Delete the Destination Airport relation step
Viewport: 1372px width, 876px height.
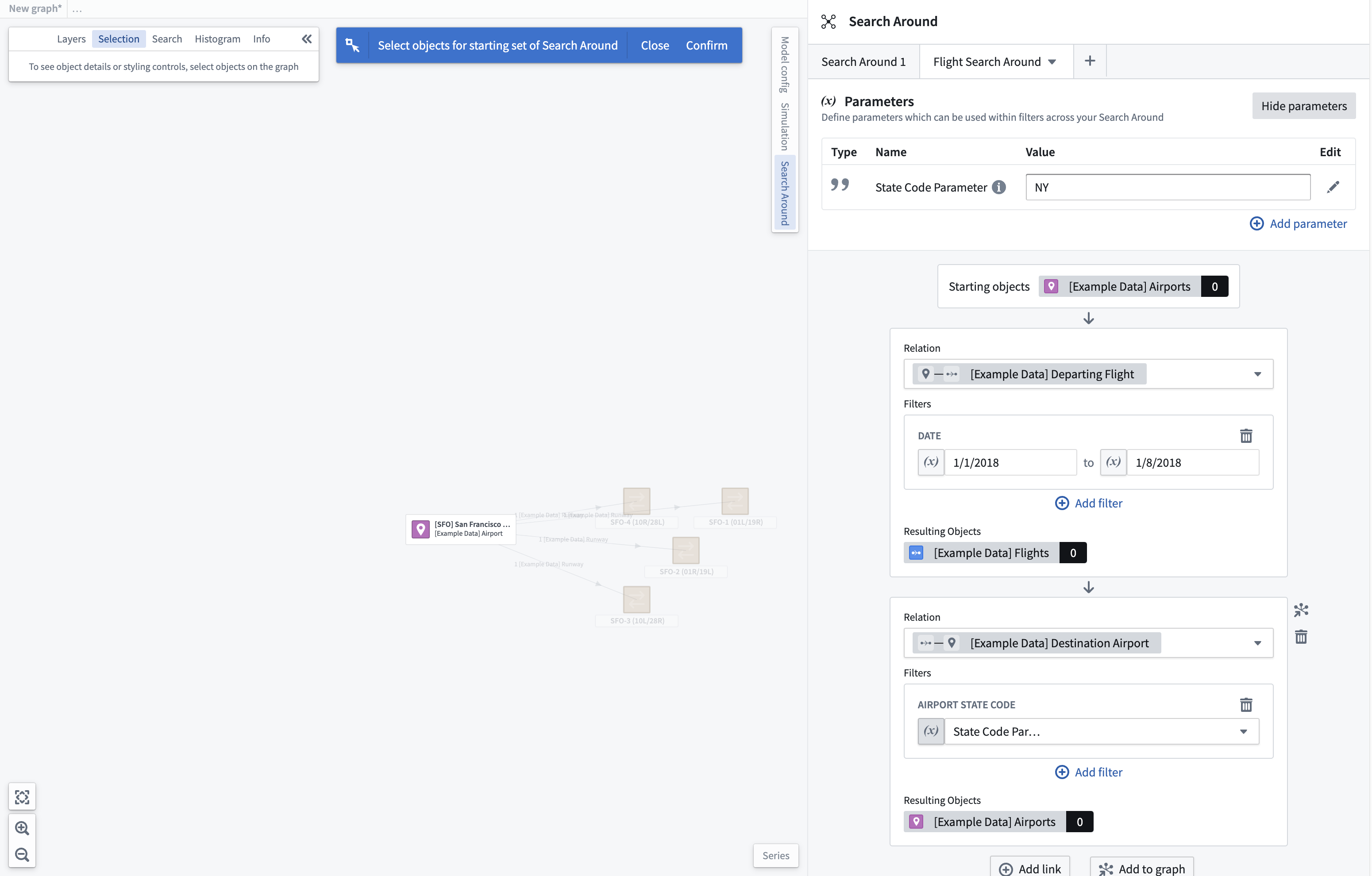[1301, 637]
